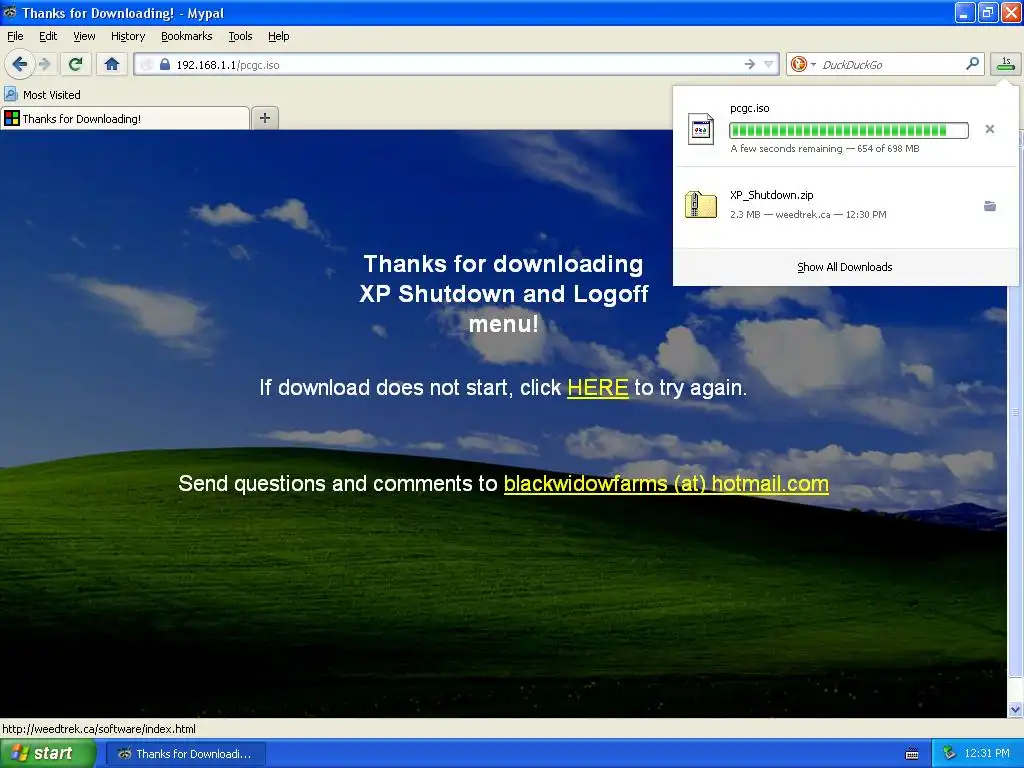Click the 'Thanks for downloading' page heading

[504, 294]
